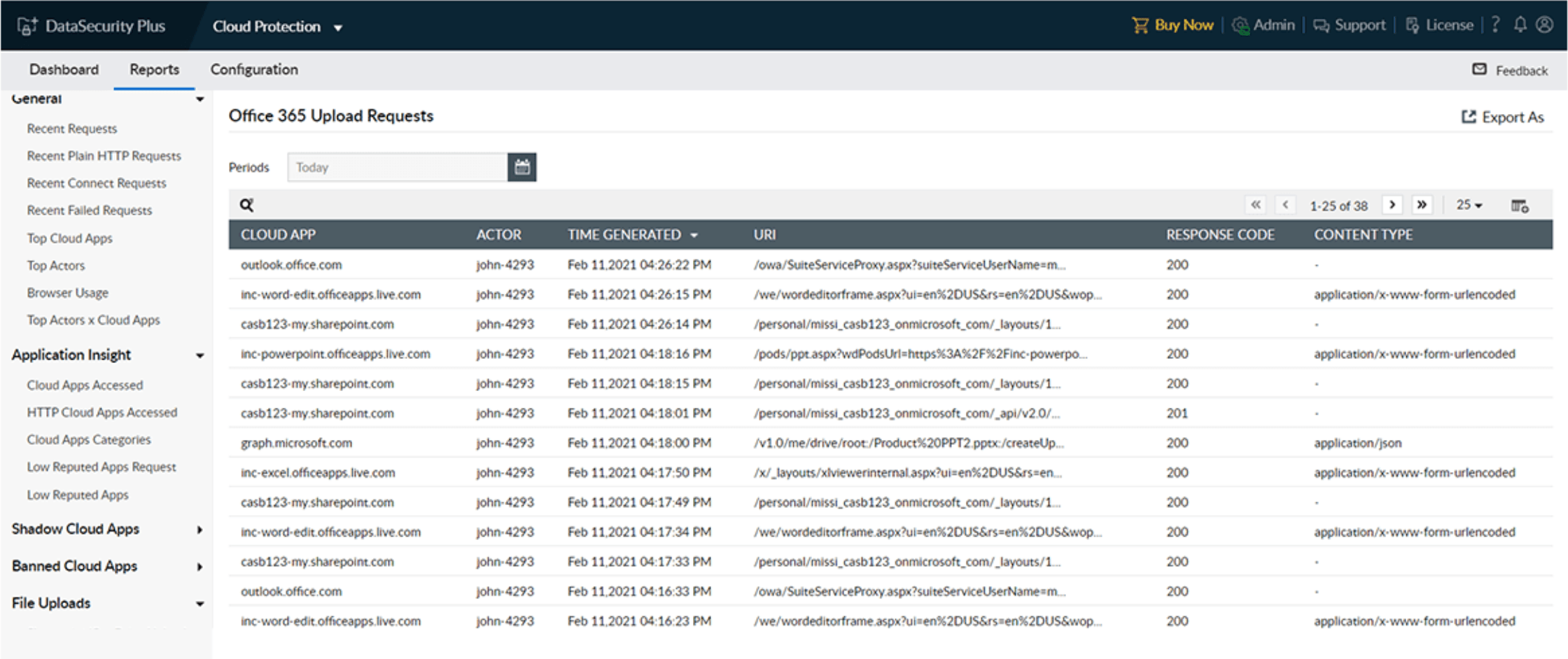Viewport: 1568px width, 659px height.
Task: Open notifications bell icon
Action: pos(1520,25)
